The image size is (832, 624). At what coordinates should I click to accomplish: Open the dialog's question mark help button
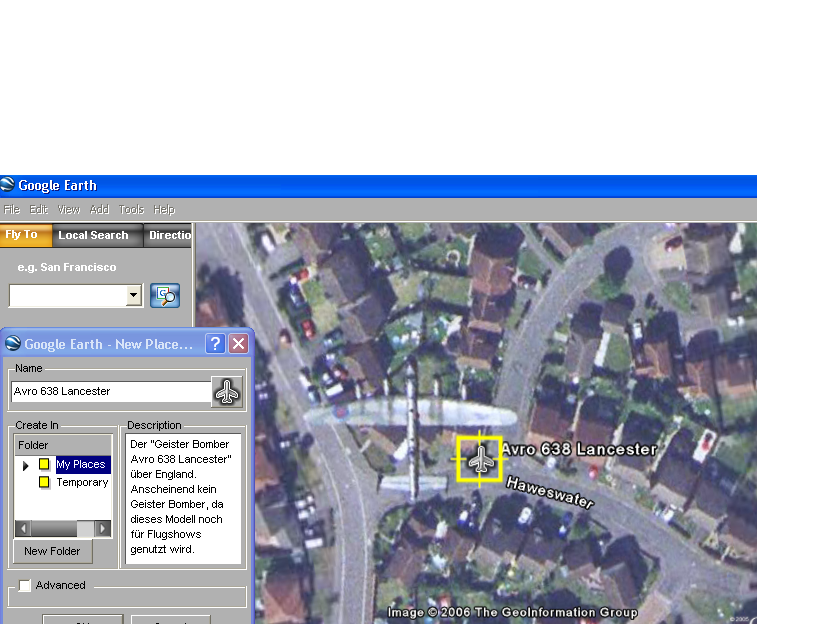[215, 344]
